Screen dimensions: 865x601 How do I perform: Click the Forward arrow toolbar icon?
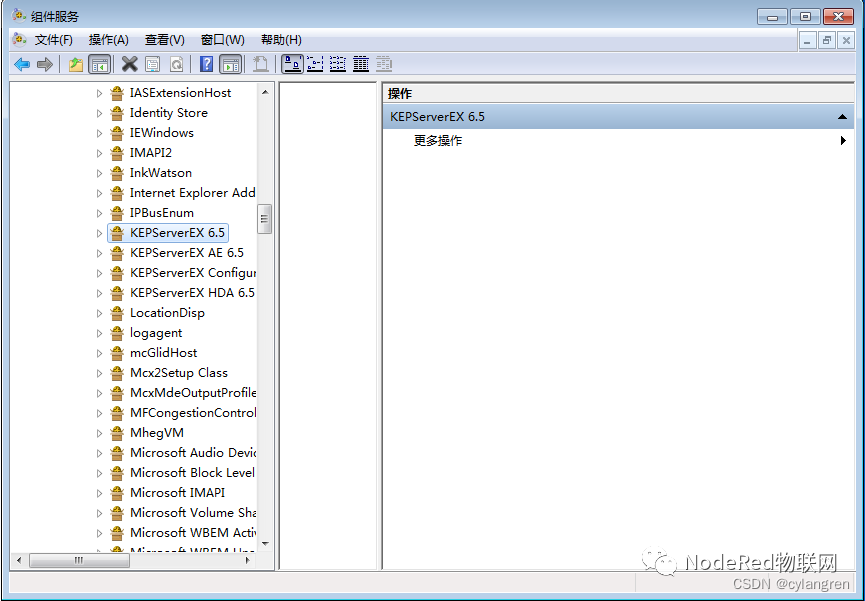pyautogui.click(x=45, y=65)
